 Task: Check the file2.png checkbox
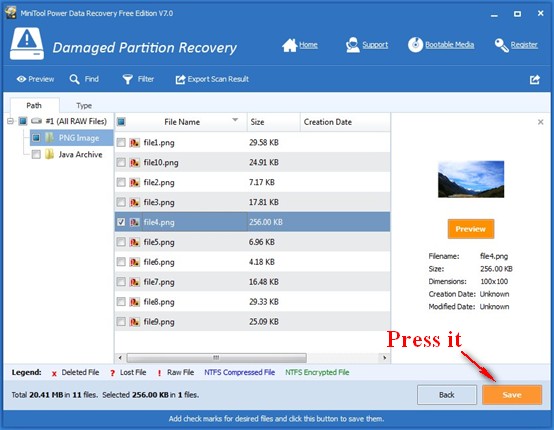(121, 182)
